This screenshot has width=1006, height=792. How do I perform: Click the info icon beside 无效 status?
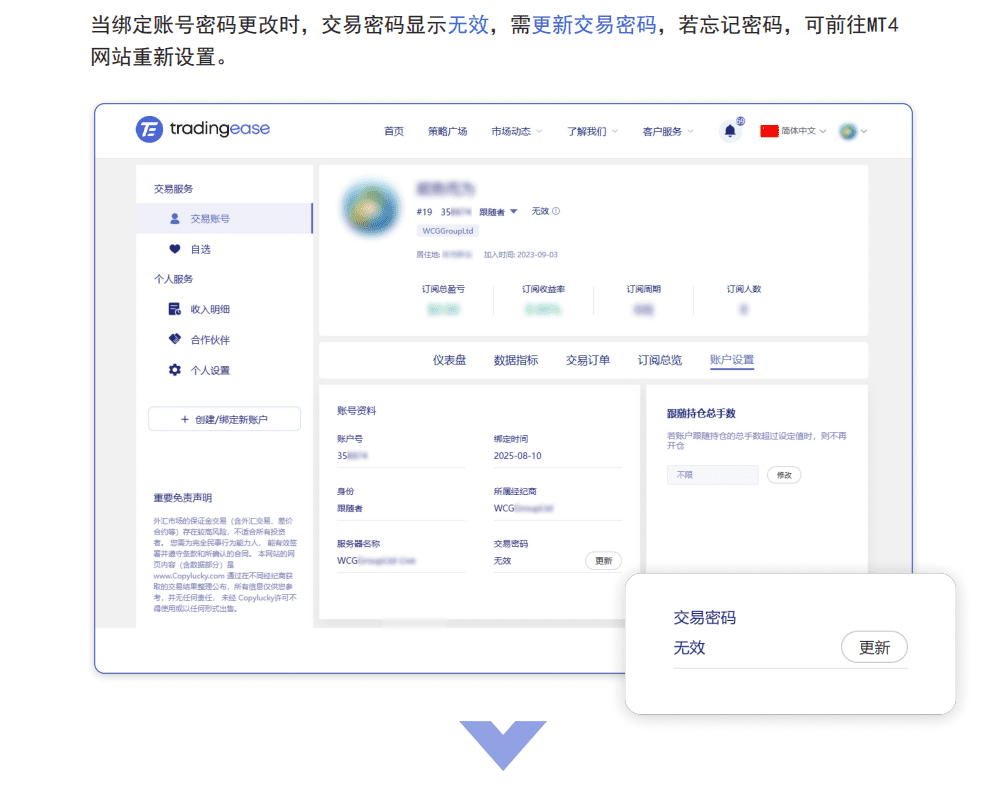point(556,211)
